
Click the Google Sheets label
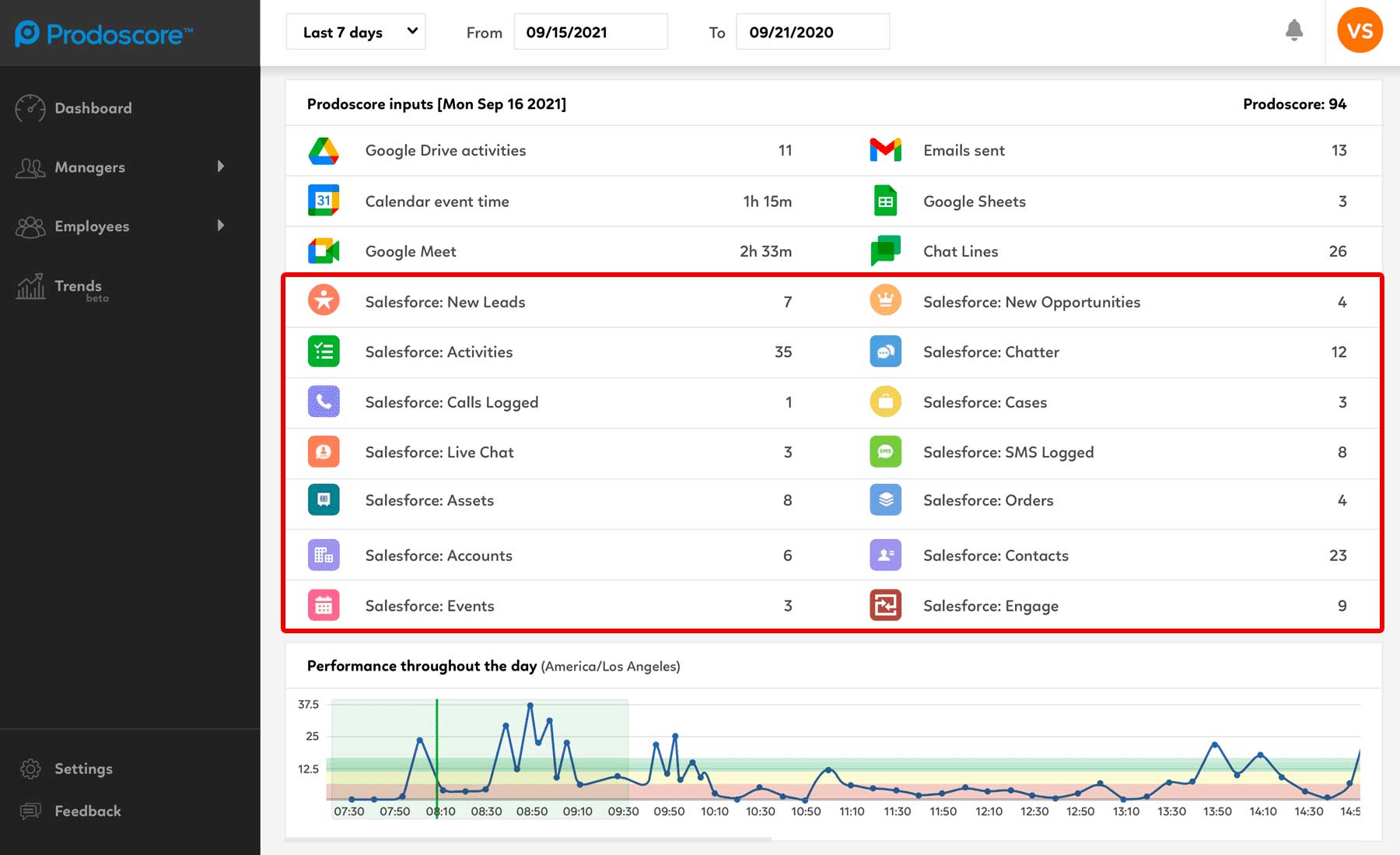975,201
